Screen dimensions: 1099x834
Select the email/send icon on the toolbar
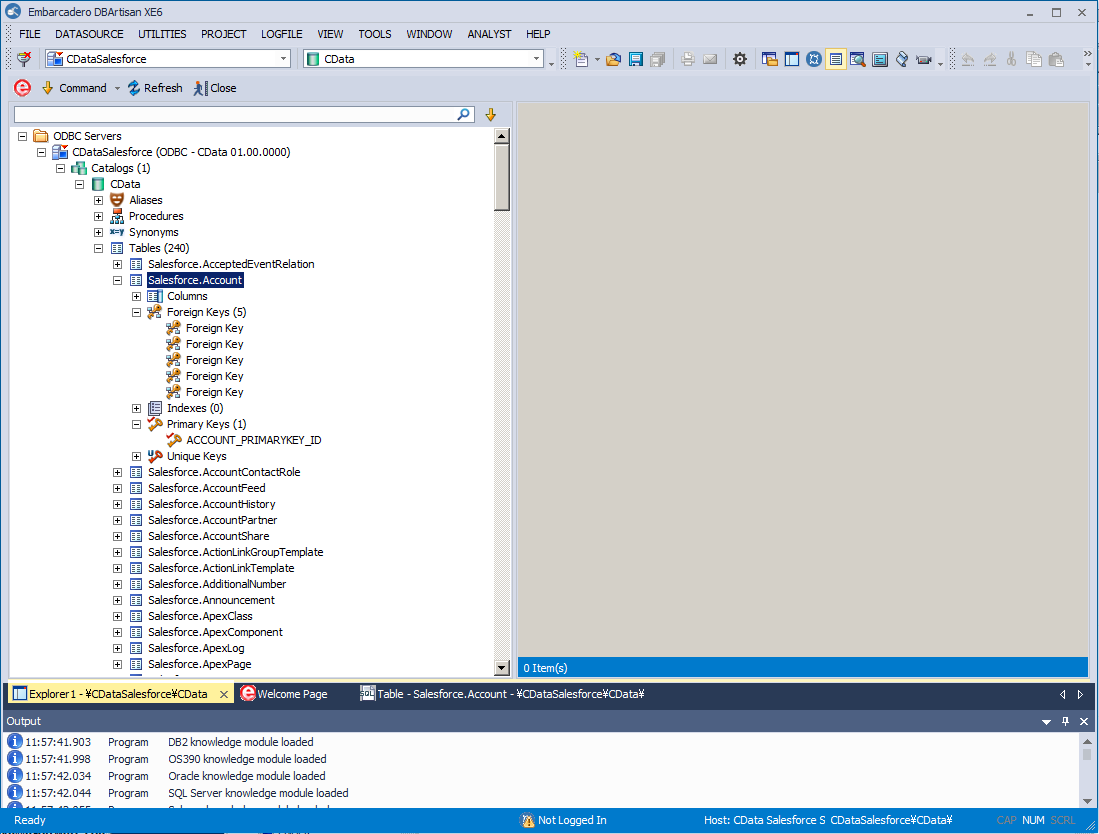tap(712, 59)
